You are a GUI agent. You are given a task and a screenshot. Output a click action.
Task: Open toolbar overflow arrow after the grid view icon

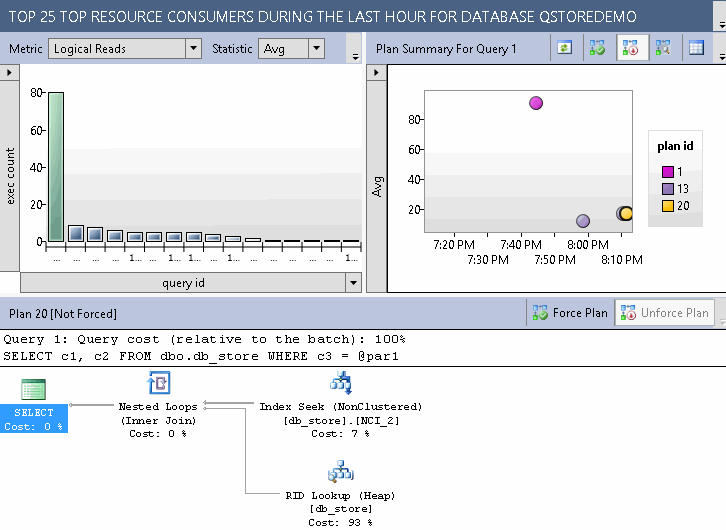722,57
